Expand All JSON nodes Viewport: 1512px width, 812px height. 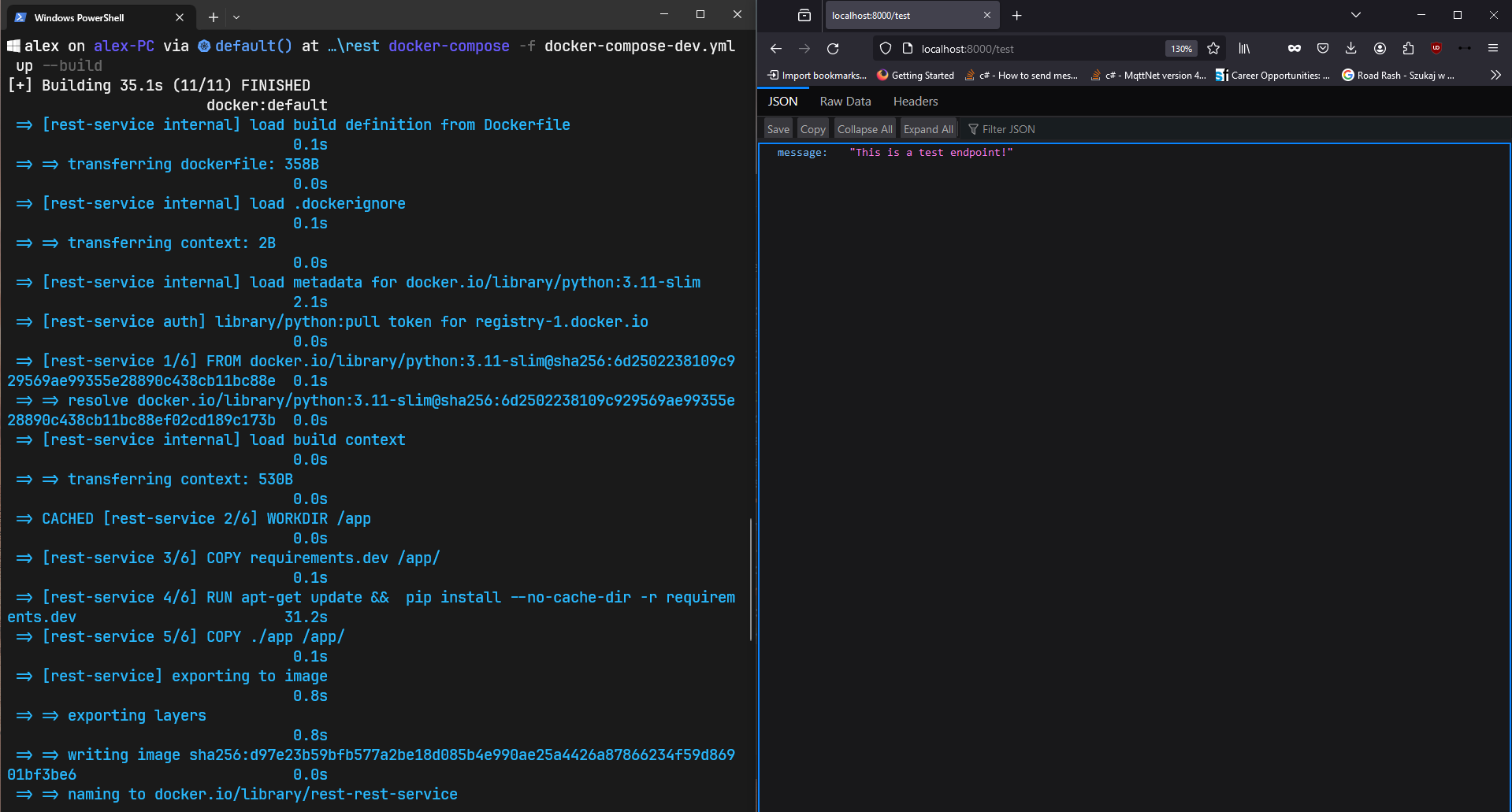point(928,129)
